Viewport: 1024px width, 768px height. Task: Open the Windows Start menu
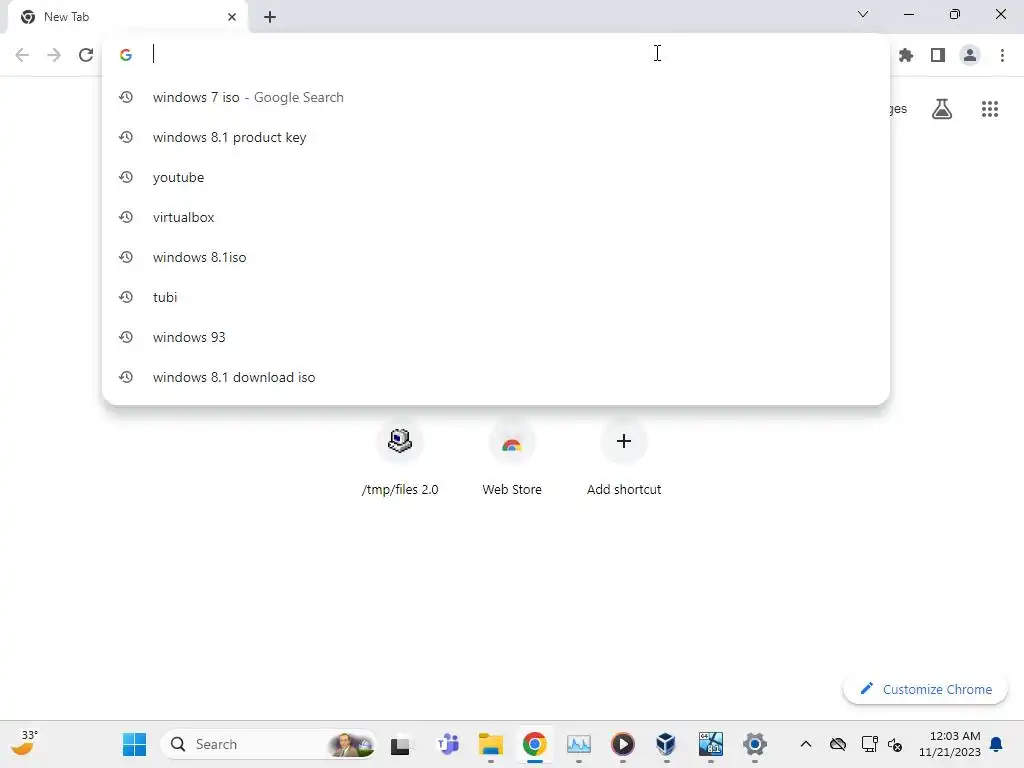[x=135, y=744]
